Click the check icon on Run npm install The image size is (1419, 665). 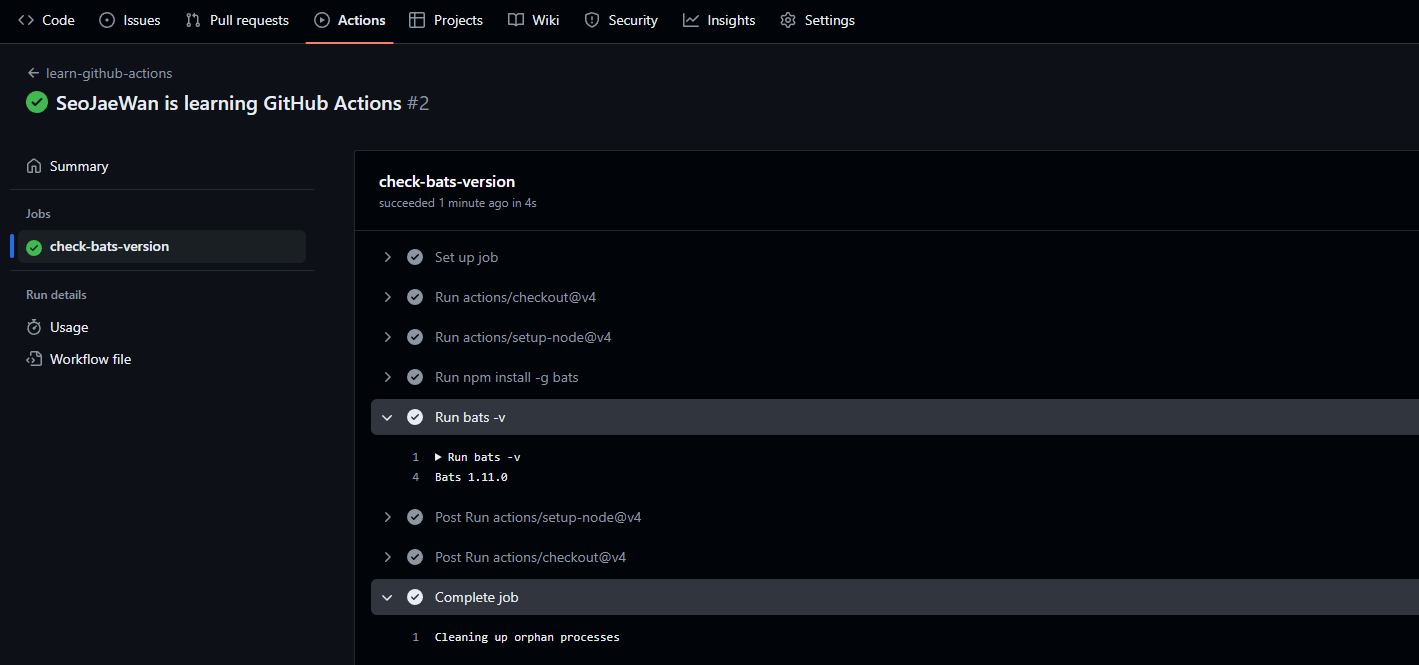(x=415, y=377)
